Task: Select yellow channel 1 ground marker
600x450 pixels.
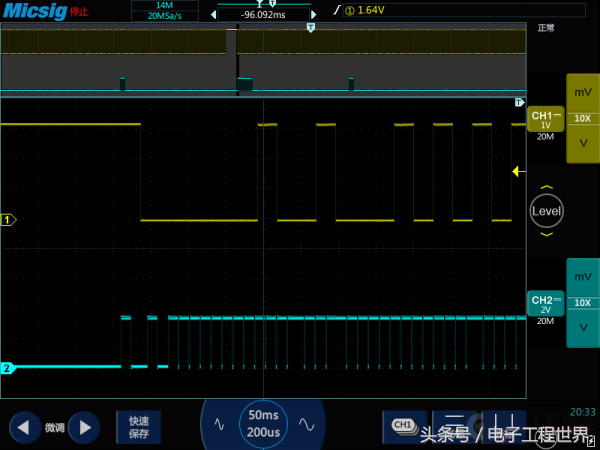Action: [8, 220]
